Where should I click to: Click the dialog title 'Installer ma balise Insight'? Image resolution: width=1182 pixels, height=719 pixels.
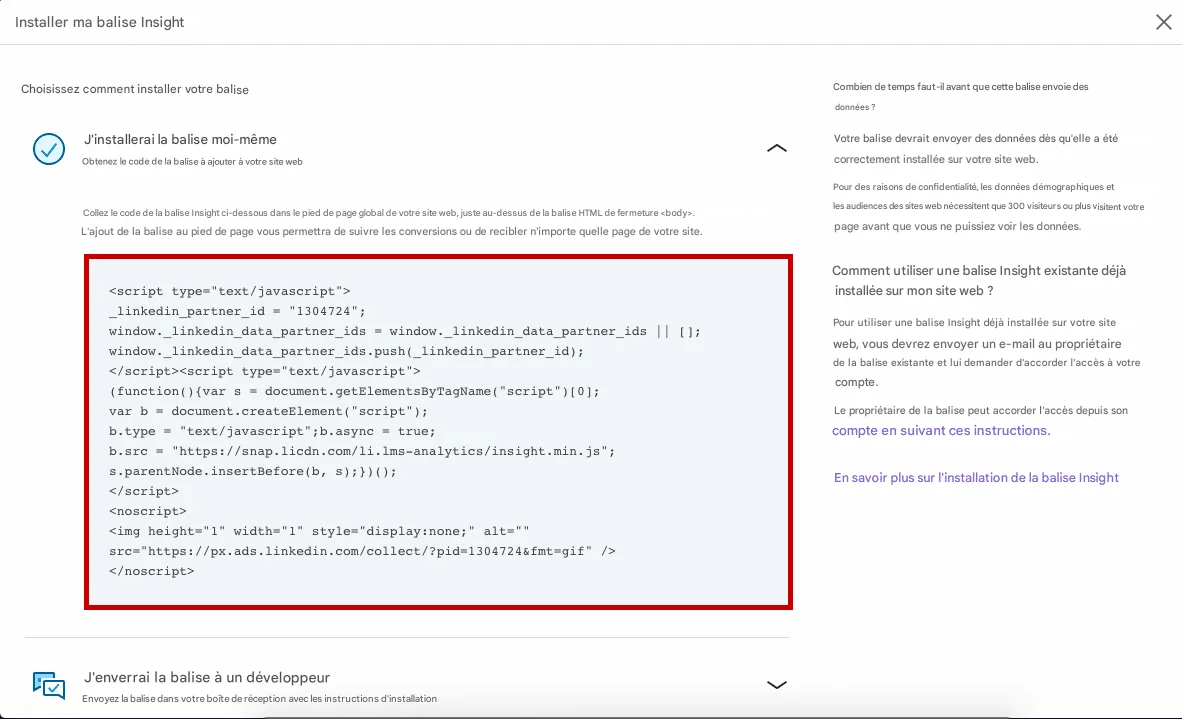pyautogui.click(x=100, y=22)
